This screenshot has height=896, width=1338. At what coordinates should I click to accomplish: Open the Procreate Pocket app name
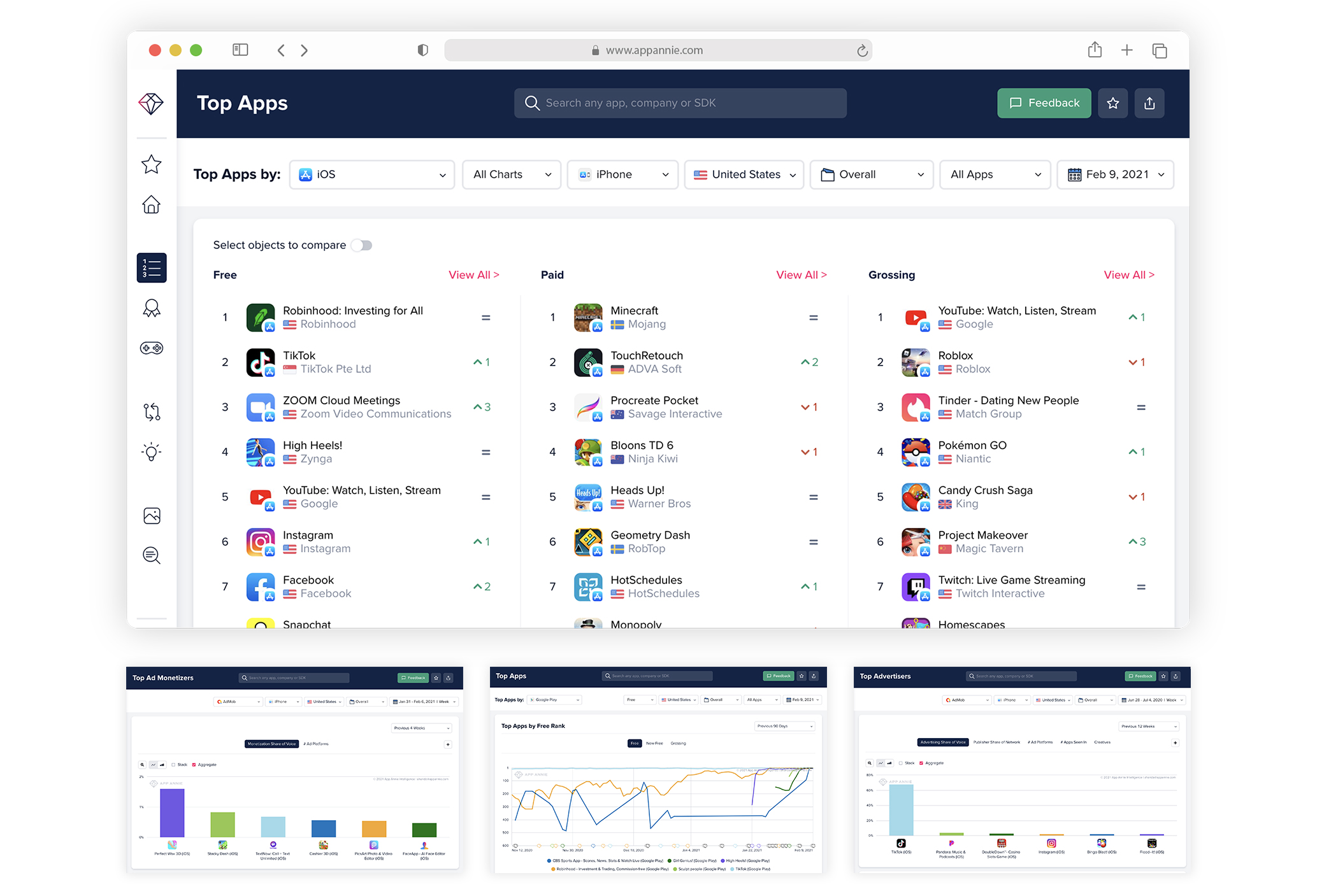[x=654, y=401]
